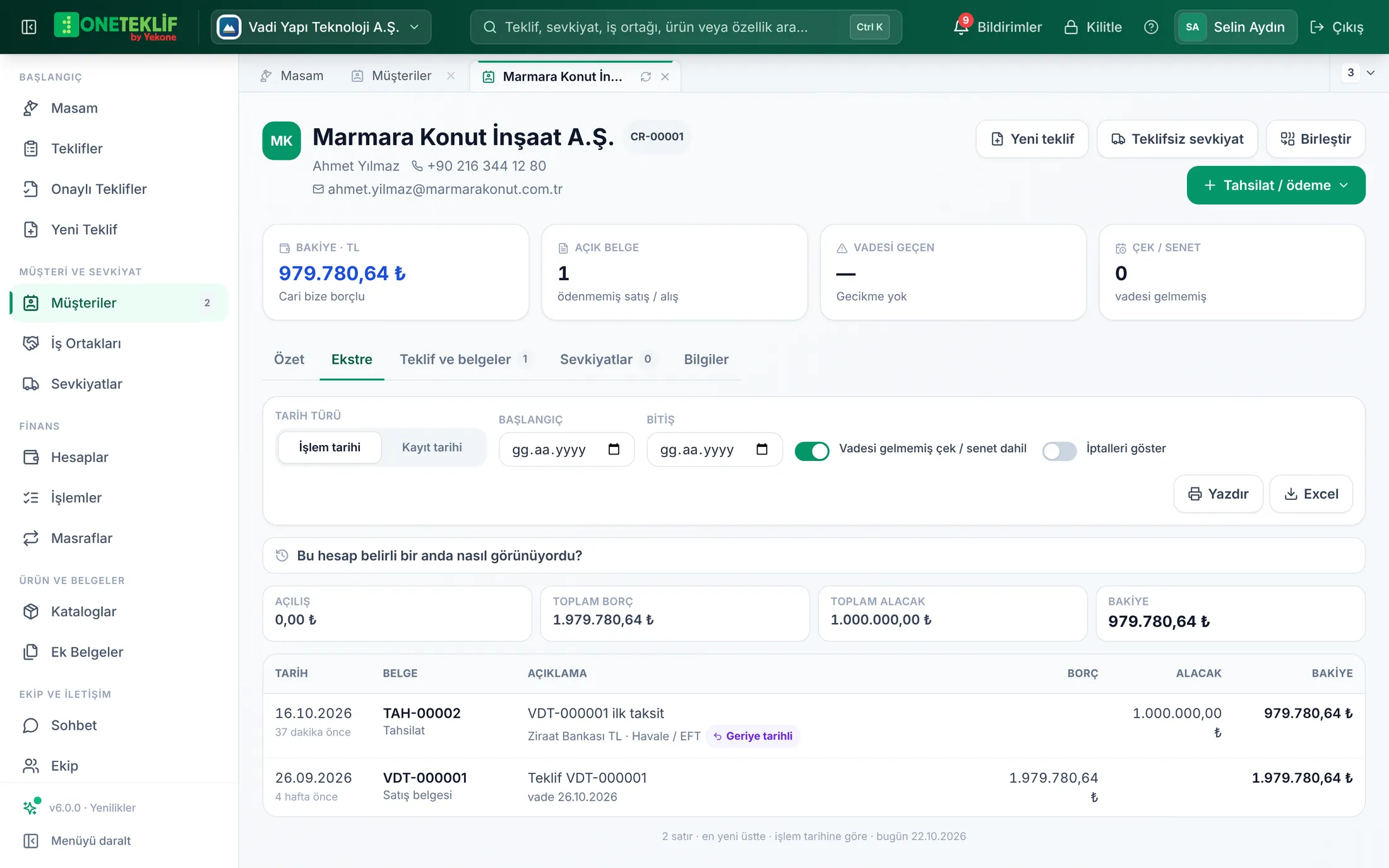Select İşlem tarihi date type
The height and width of the screenshot is (868, 1389).
(x=330, y=448)
